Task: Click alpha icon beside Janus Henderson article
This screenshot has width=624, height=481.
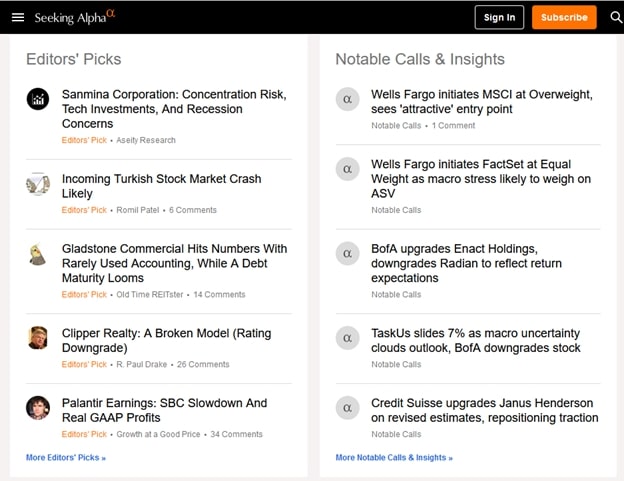Action: (x=347, y=408)
